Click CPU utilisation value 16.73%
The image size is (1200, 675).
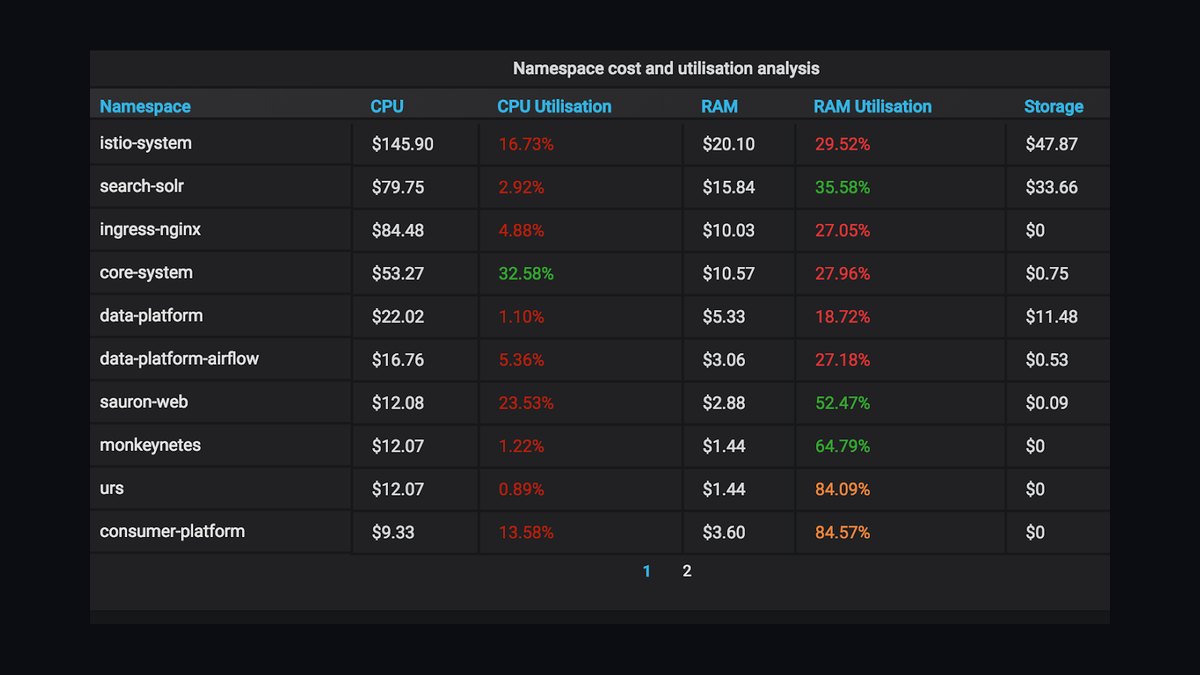click(526, 144)
